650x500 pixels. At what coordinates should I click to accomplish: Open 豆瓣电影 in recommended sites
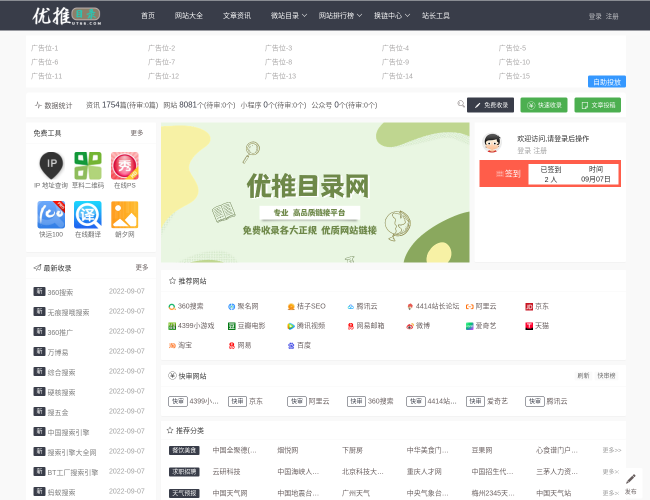pyautogui.click(x=247, y=326)
